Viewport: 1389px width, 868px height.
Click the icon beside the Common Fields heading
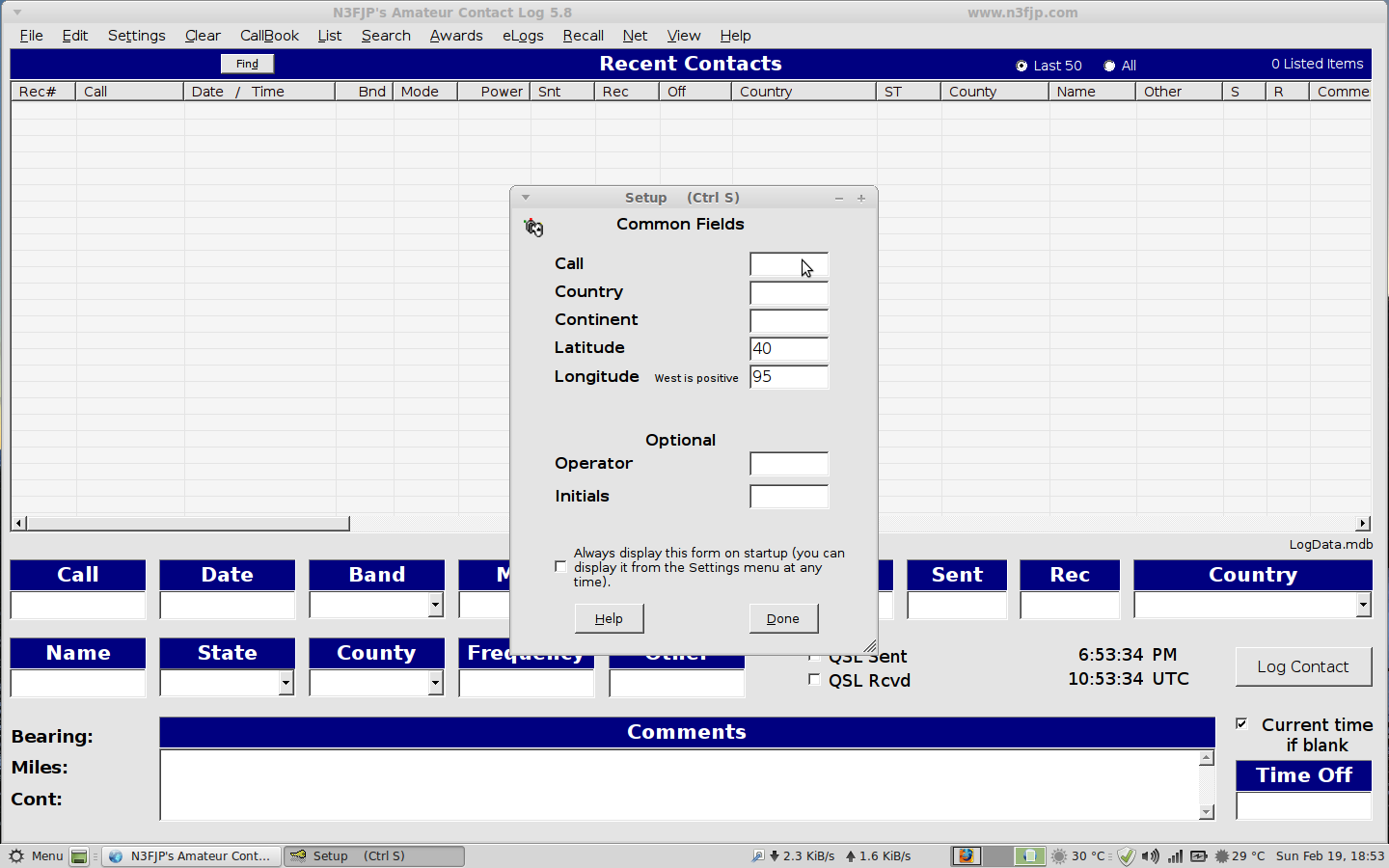pos(533,227)
